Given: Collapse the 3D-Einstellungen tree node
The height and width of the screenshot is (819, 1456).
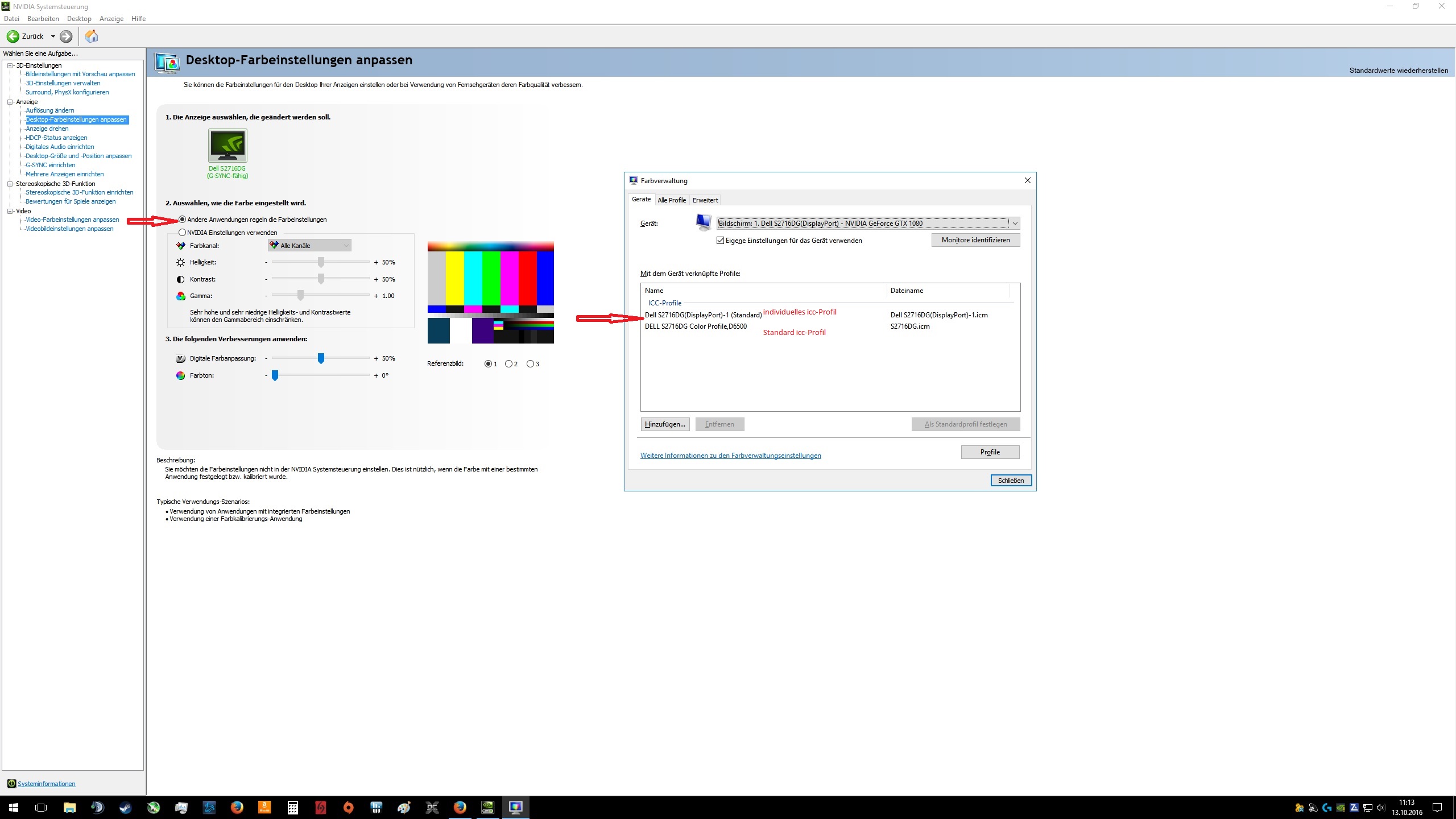Looking at the screenshot, I should coord(10,65).
